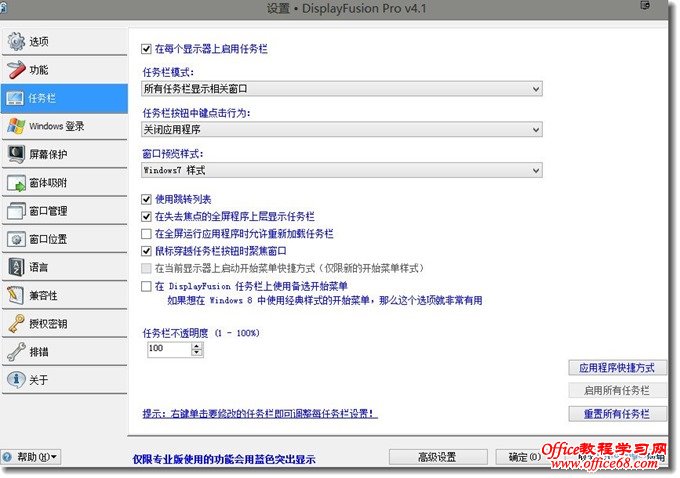Click the title bar icon at top right
Screen dimensions: 680x478
[645, 6]
